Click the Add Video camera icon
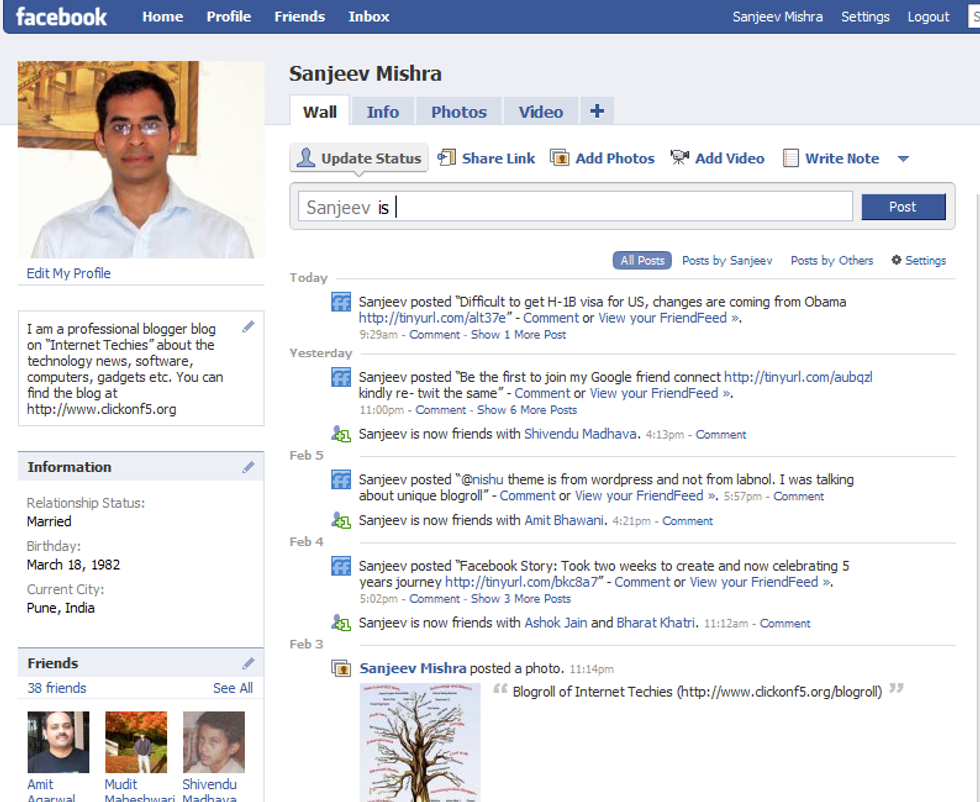This screenshot has height=802, width=980. click(680, 158)
